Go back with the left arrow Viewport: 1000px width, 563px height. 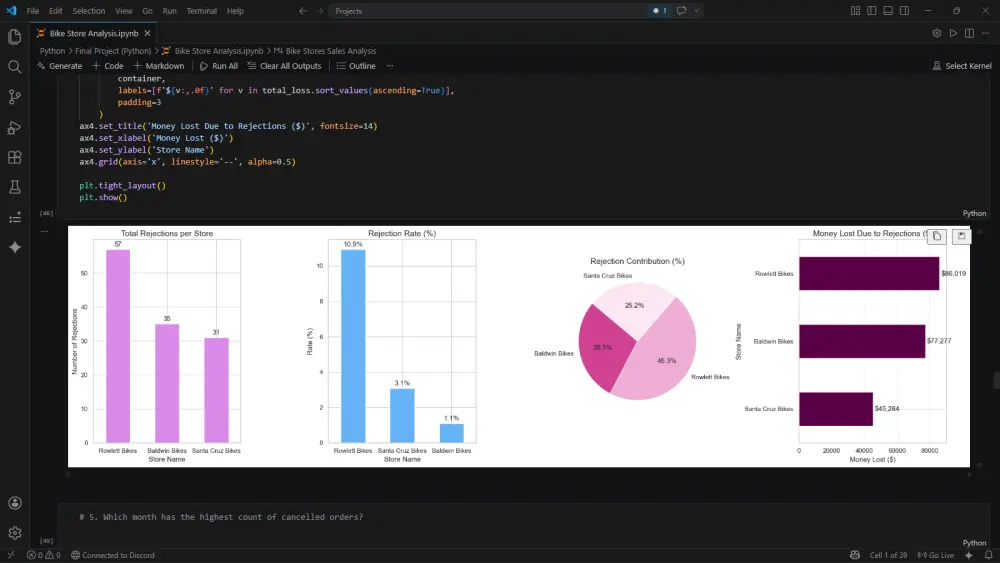coord(303,11)
